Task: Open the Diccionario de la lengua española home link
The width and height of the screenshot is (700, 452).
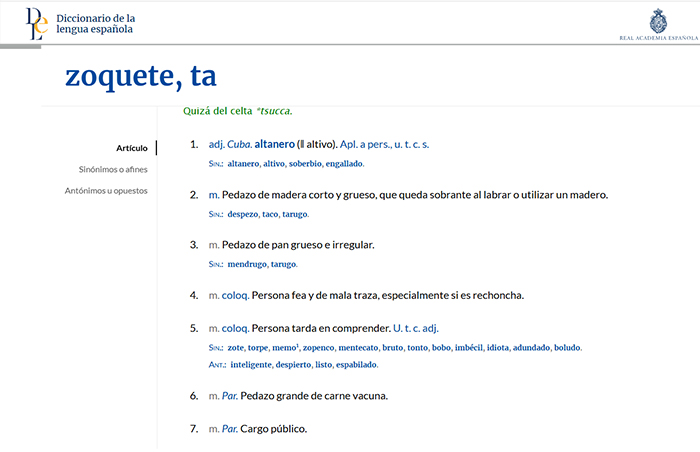Action: tap(96, 24)
